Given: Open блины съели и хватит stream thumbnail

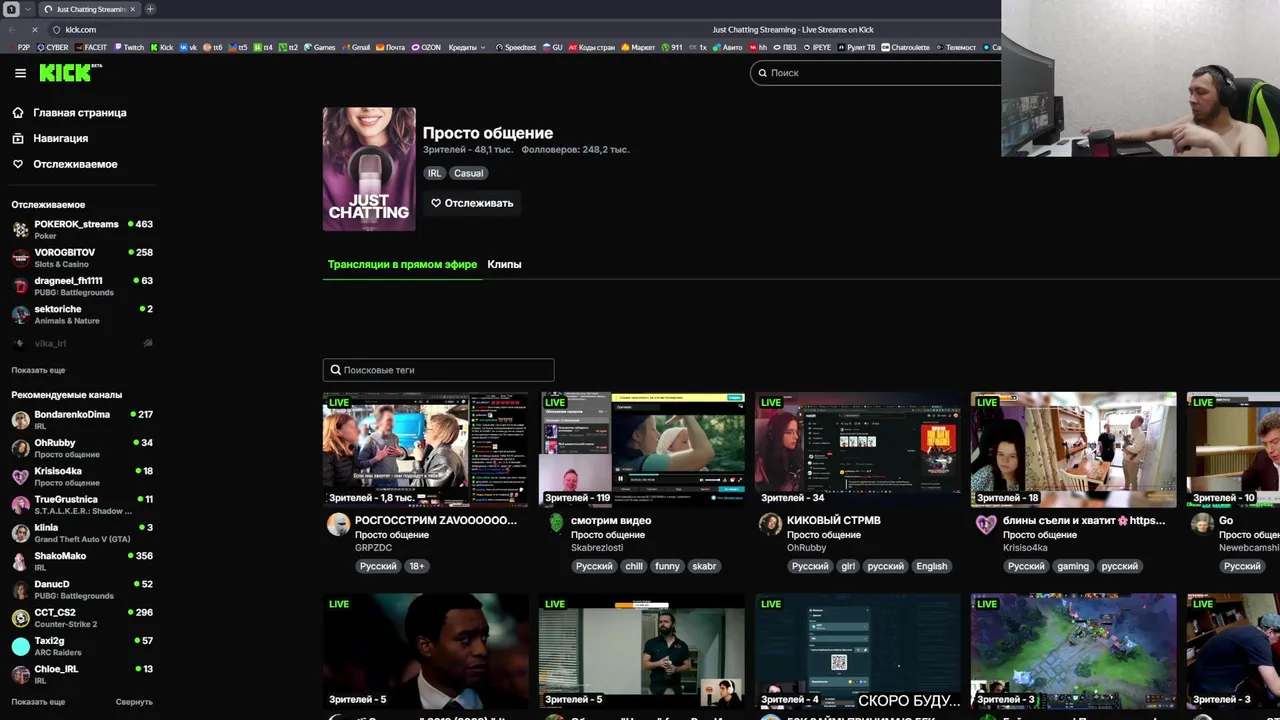Looking at the screenshot, I should (1074, 450).
